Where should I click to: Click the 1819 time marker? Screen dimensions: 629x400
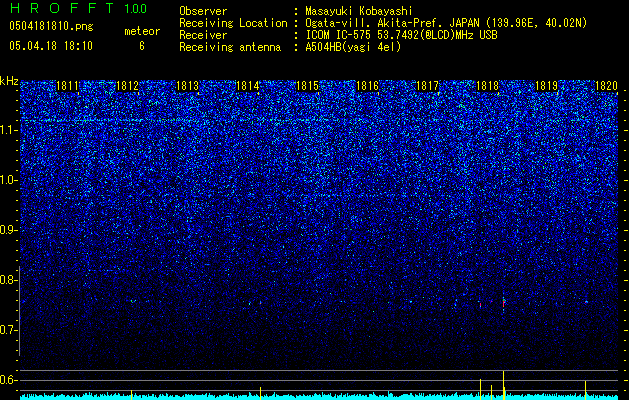[x=547, y=86]
